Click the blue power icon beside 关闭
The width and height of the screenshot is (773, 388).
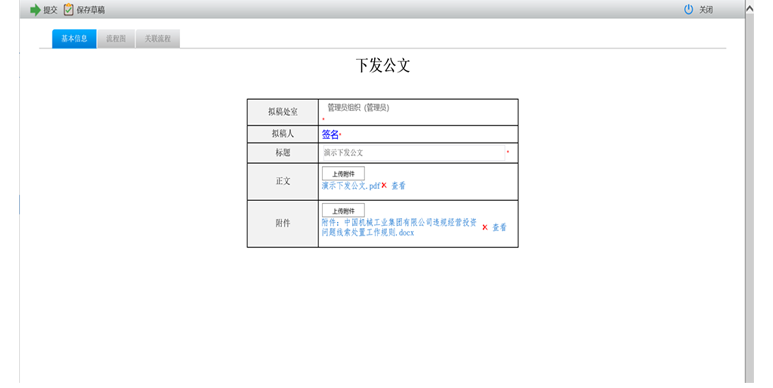click(688, 9)
